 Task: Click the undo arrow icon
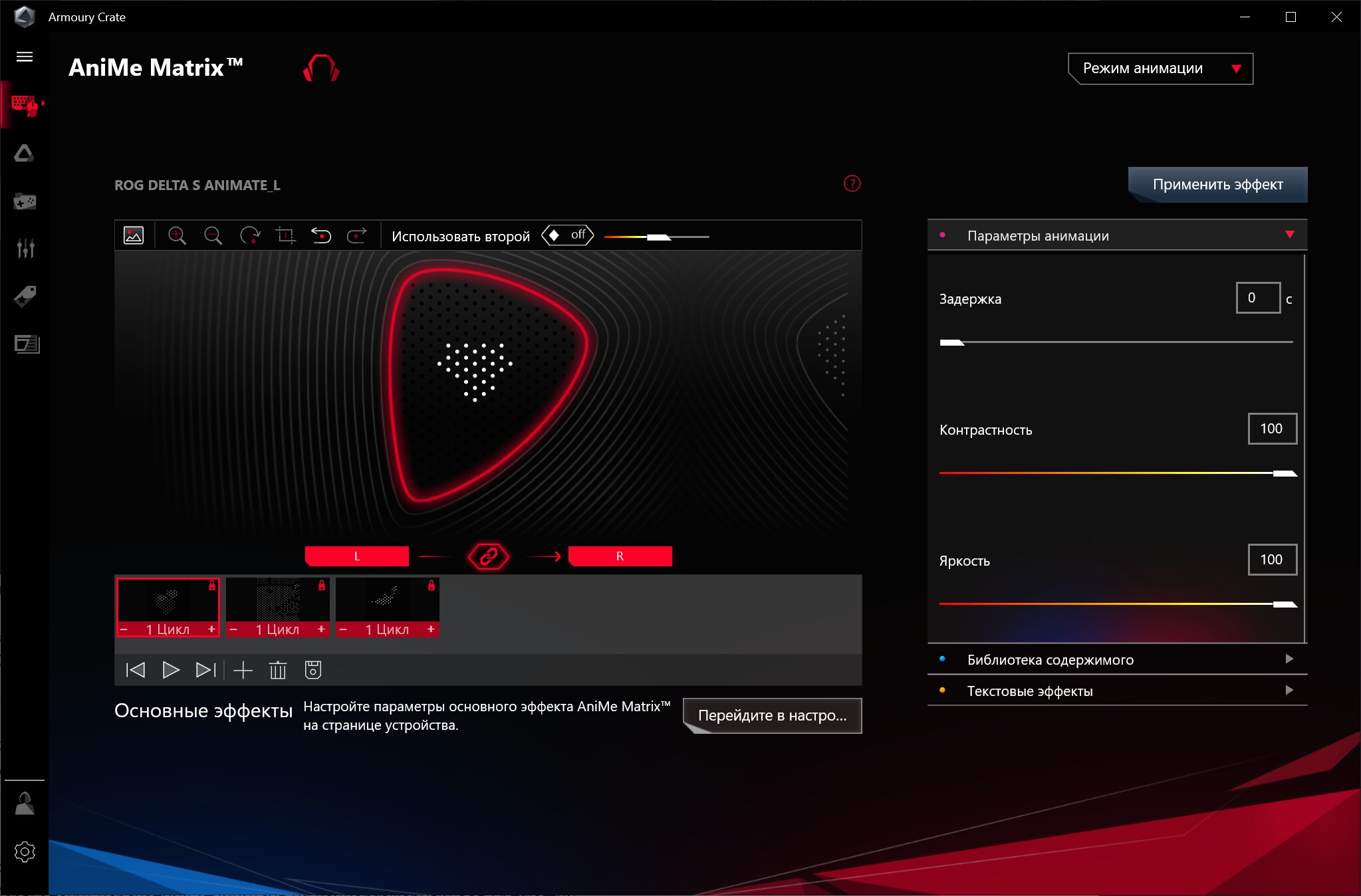321,235
